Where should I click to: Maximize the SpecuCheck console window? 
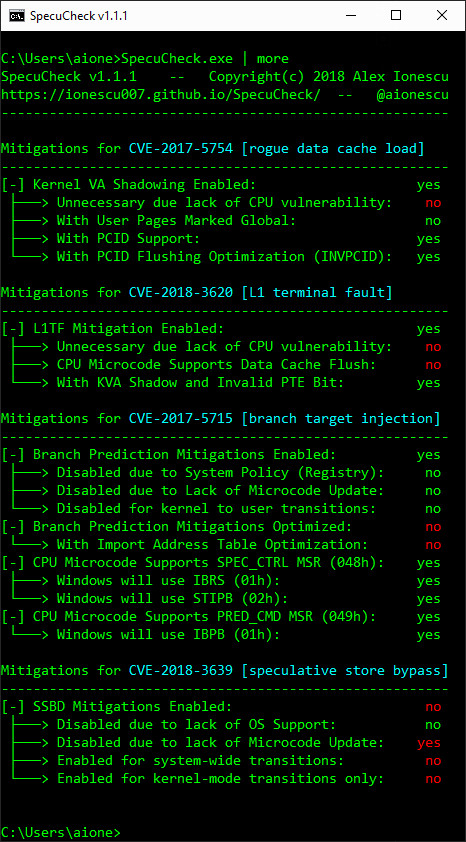point(396,16)
